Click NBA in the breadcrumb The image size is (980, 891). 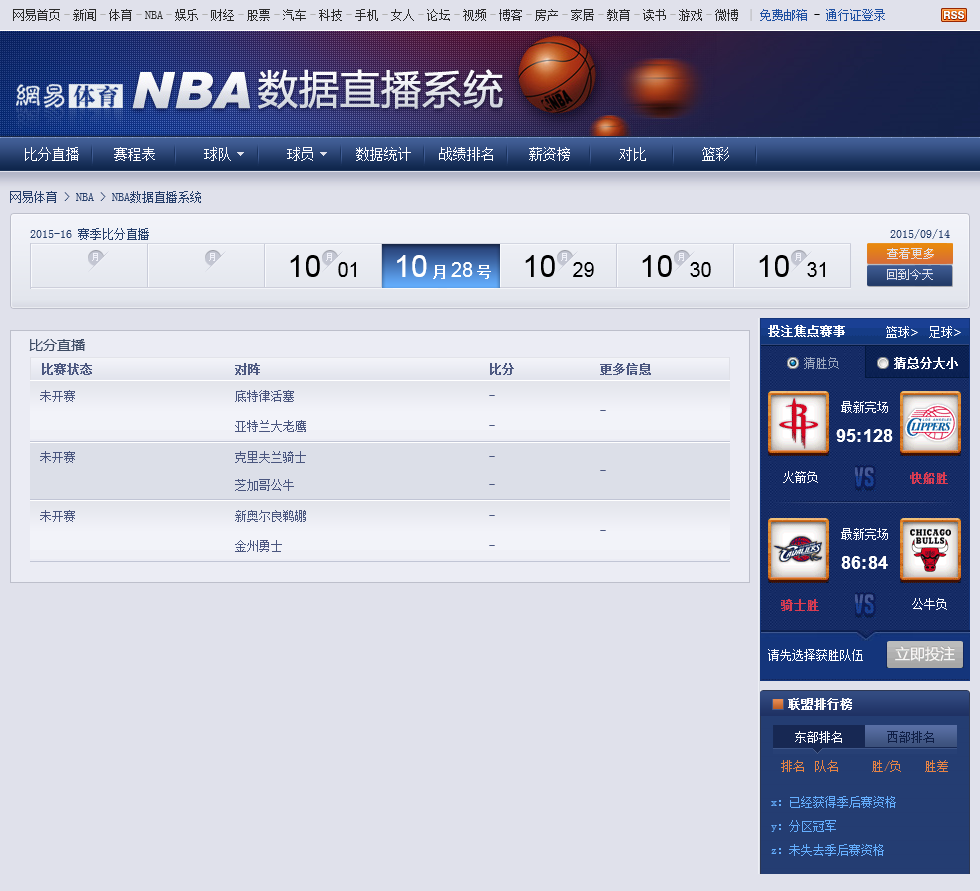tap(84, 197)
